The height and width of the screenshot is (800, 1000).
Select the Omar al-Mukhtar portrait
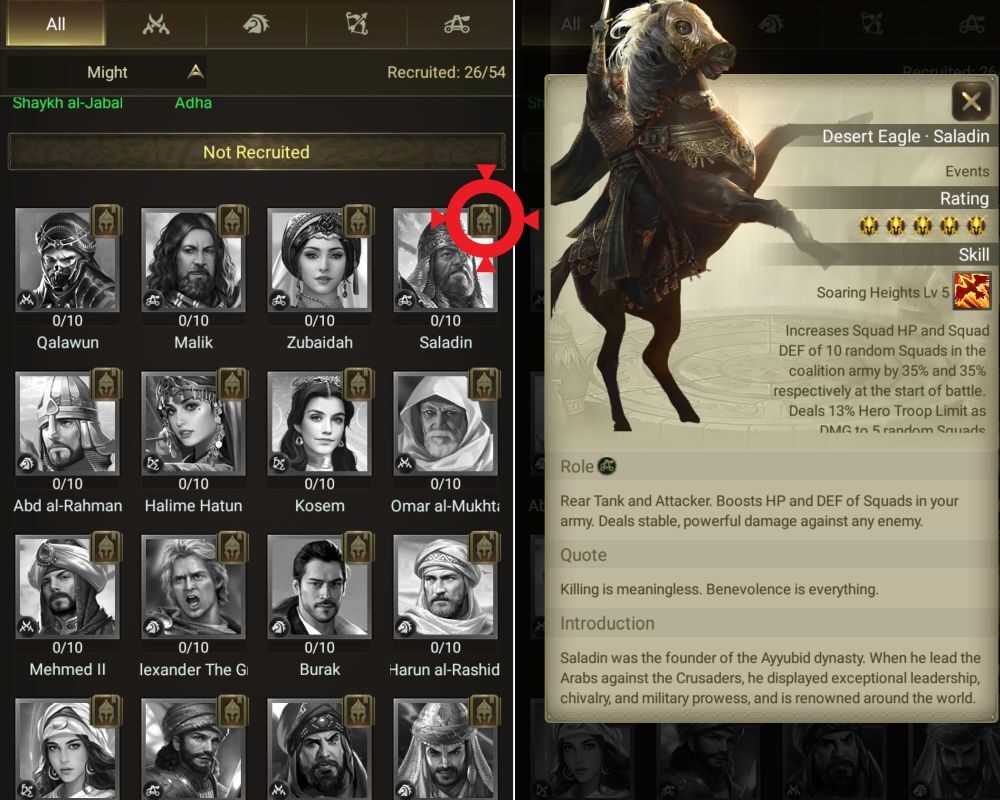[445, 423]
